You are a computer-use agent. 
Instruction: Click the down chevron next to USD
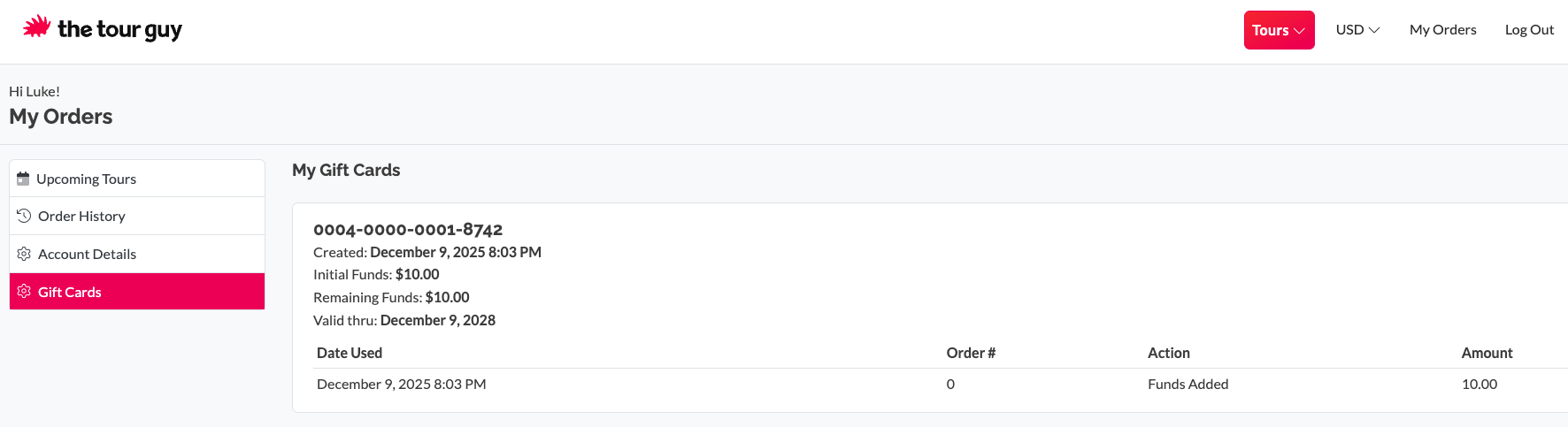coord(1374,30)
